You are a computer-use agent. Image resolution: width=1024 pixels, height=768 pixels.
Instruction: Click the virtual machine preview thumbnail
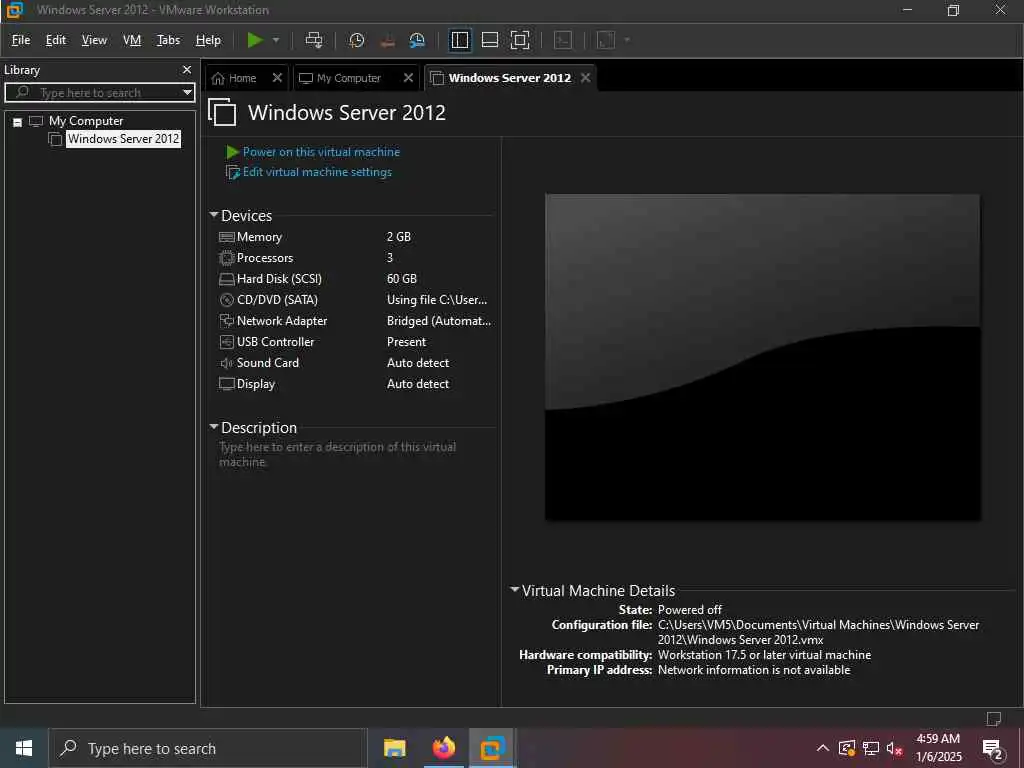pyautogui.click(x=762, y=357)
